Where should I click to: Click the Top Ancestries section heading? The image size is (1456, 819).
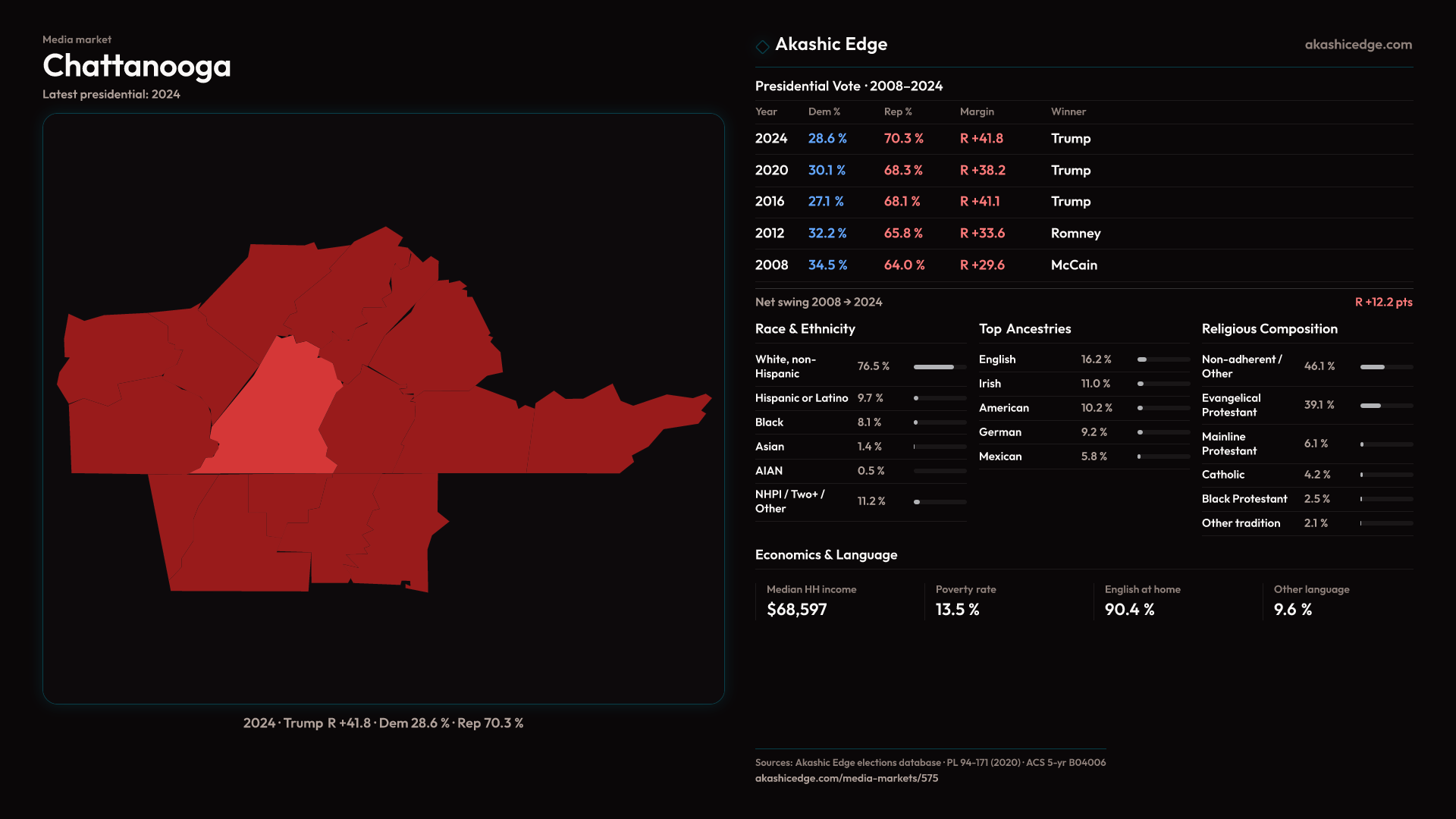point(1025,329)
